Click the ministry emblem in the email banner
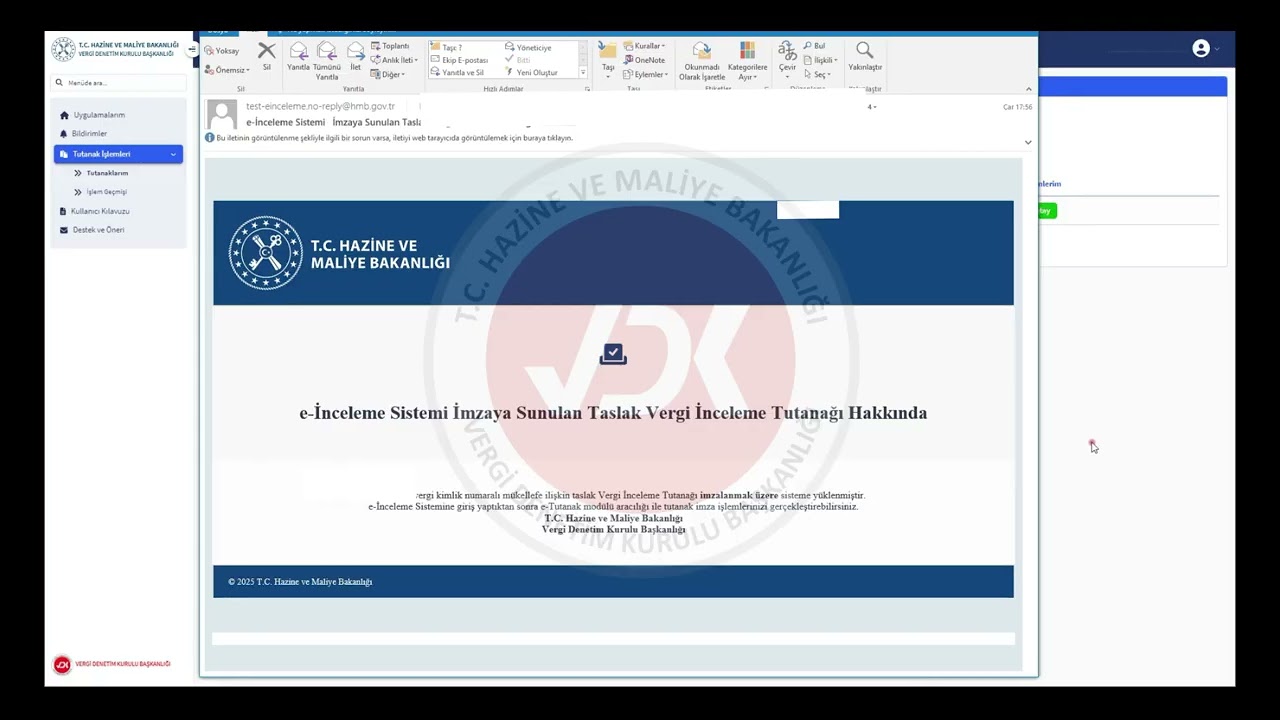 point(265,253)
